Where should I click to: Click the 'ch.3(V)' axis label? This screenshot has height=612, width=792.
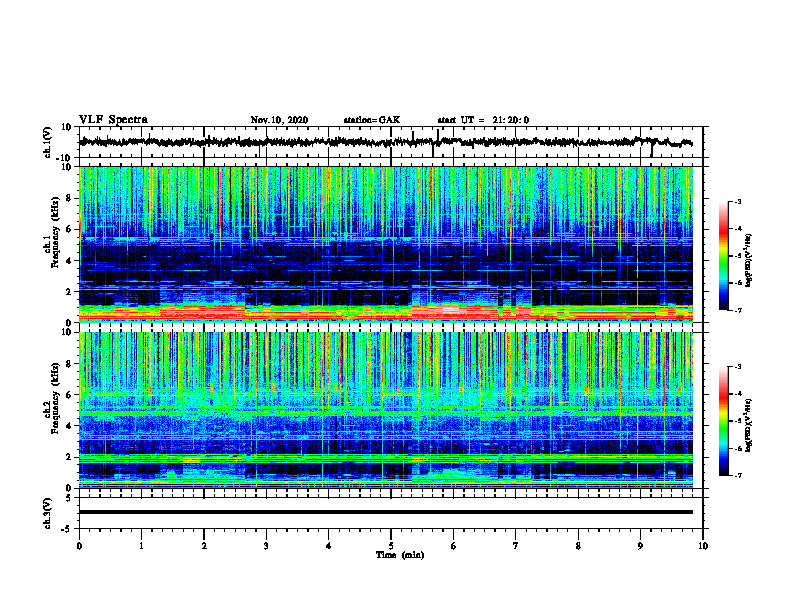(48, 513)
